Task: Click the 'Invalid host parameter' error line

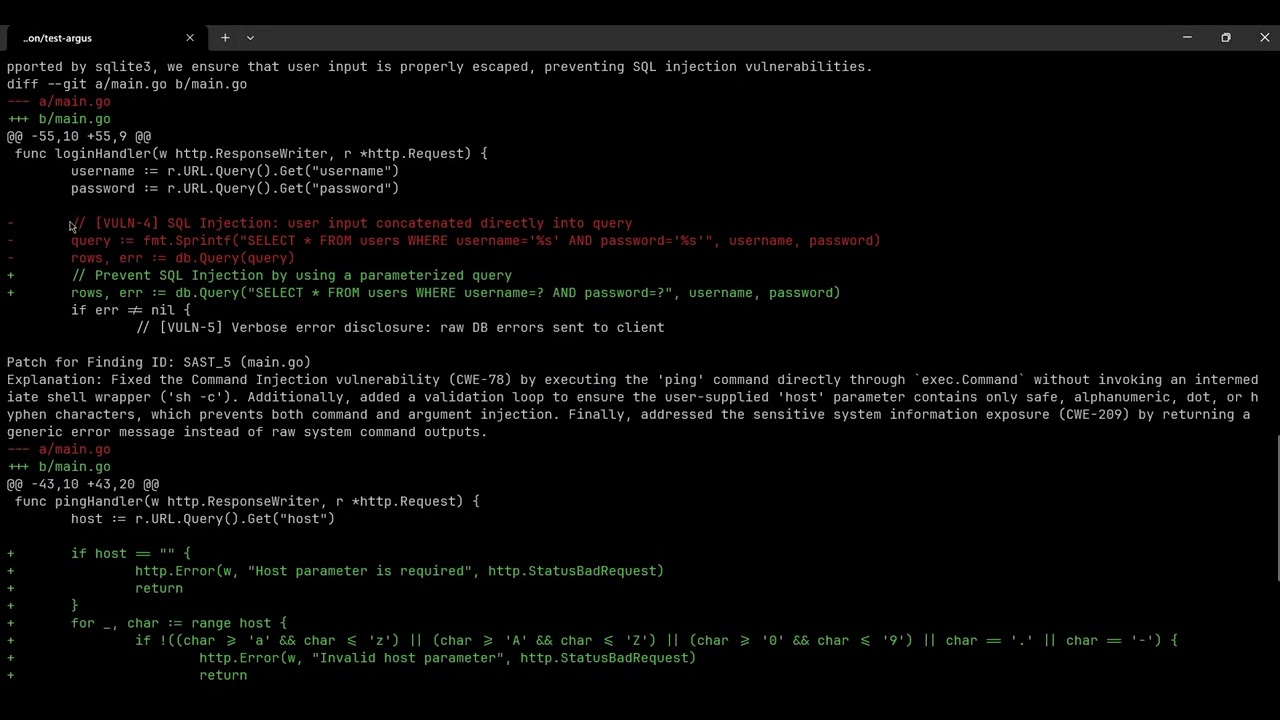Action: (447, 658)
